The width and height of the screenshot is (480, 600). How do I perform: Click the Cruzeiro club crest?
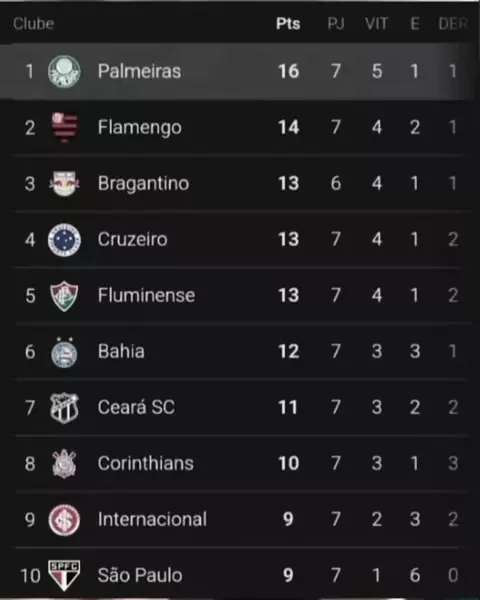coord(64,240)
